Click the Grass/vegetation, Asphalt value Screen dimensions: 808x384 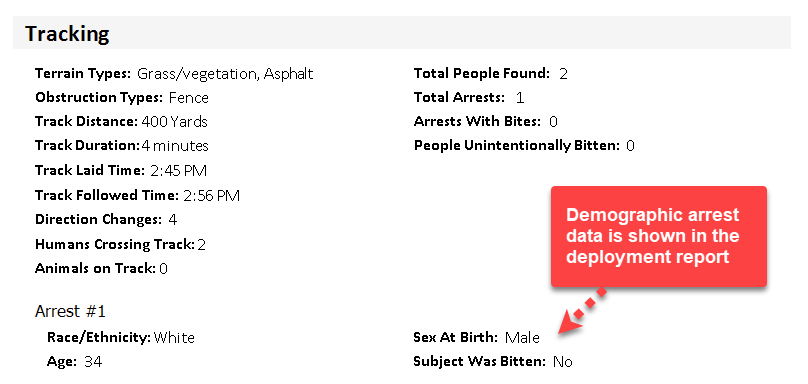225,74
